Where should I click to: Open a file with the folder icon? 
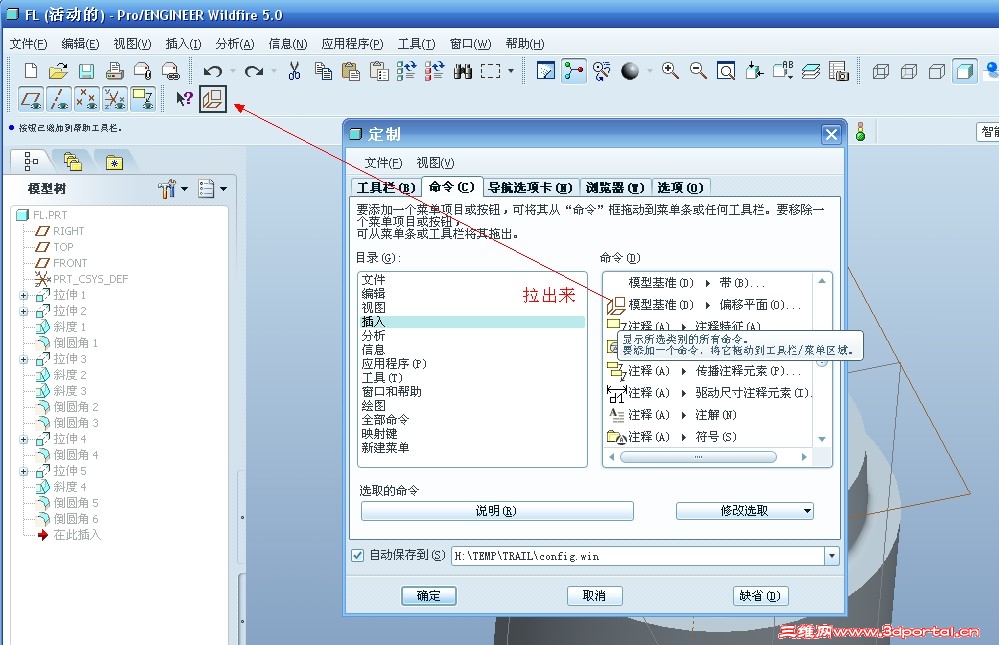(58, 71)
